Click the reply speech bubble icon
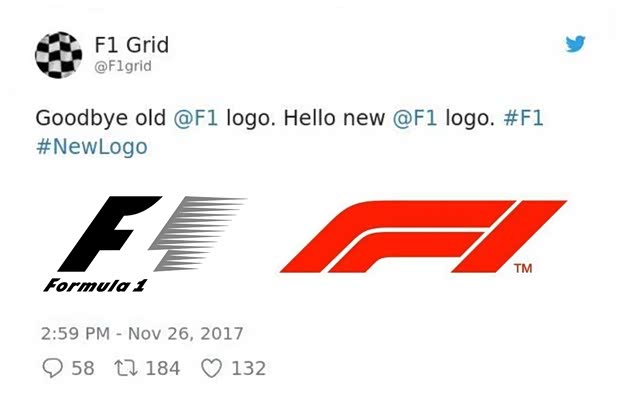620x400 pixels. [53, 368]
